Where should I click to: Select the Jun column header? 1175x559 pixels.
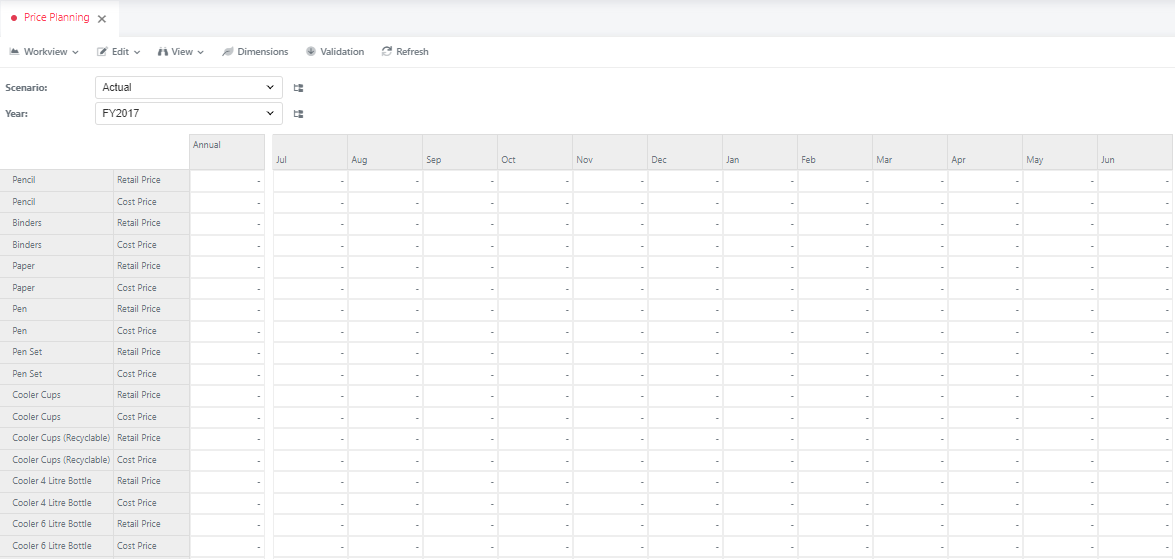[x=1135, y=152]
